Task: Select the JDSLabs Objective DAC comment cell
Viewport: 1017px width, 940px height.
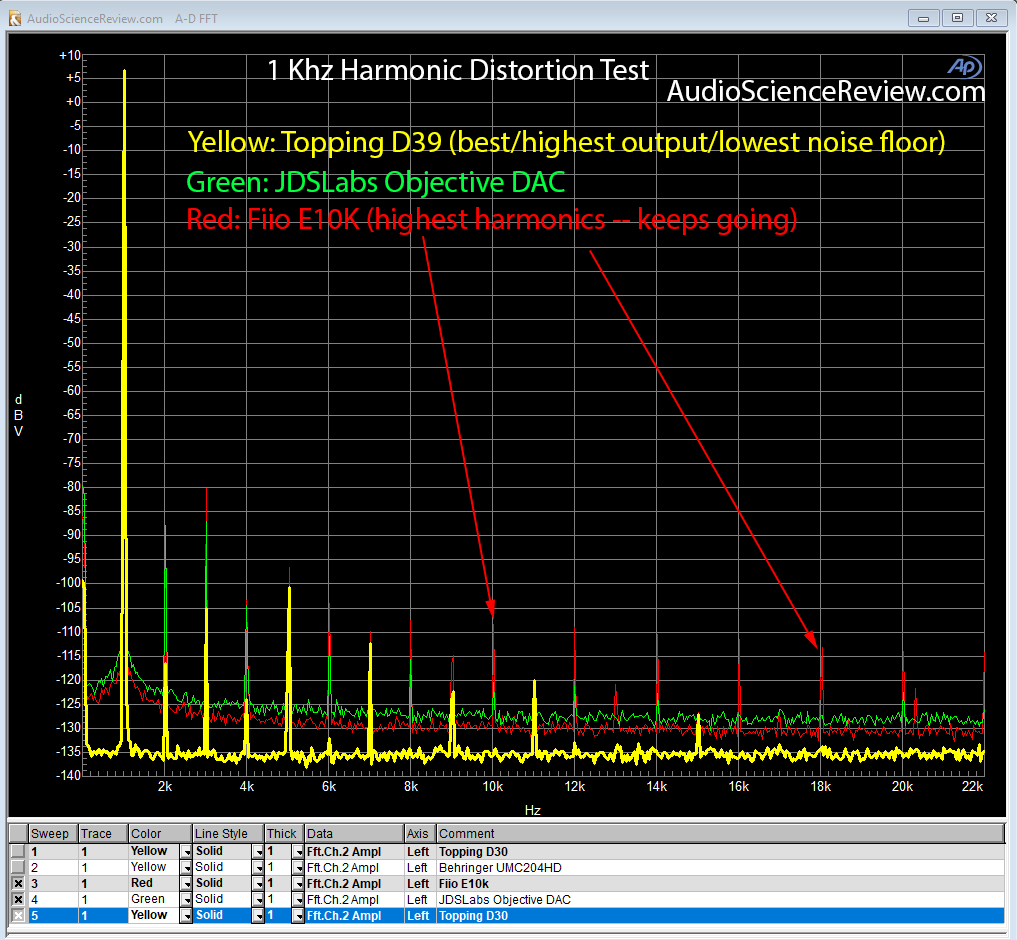Action: coord(721,900)
